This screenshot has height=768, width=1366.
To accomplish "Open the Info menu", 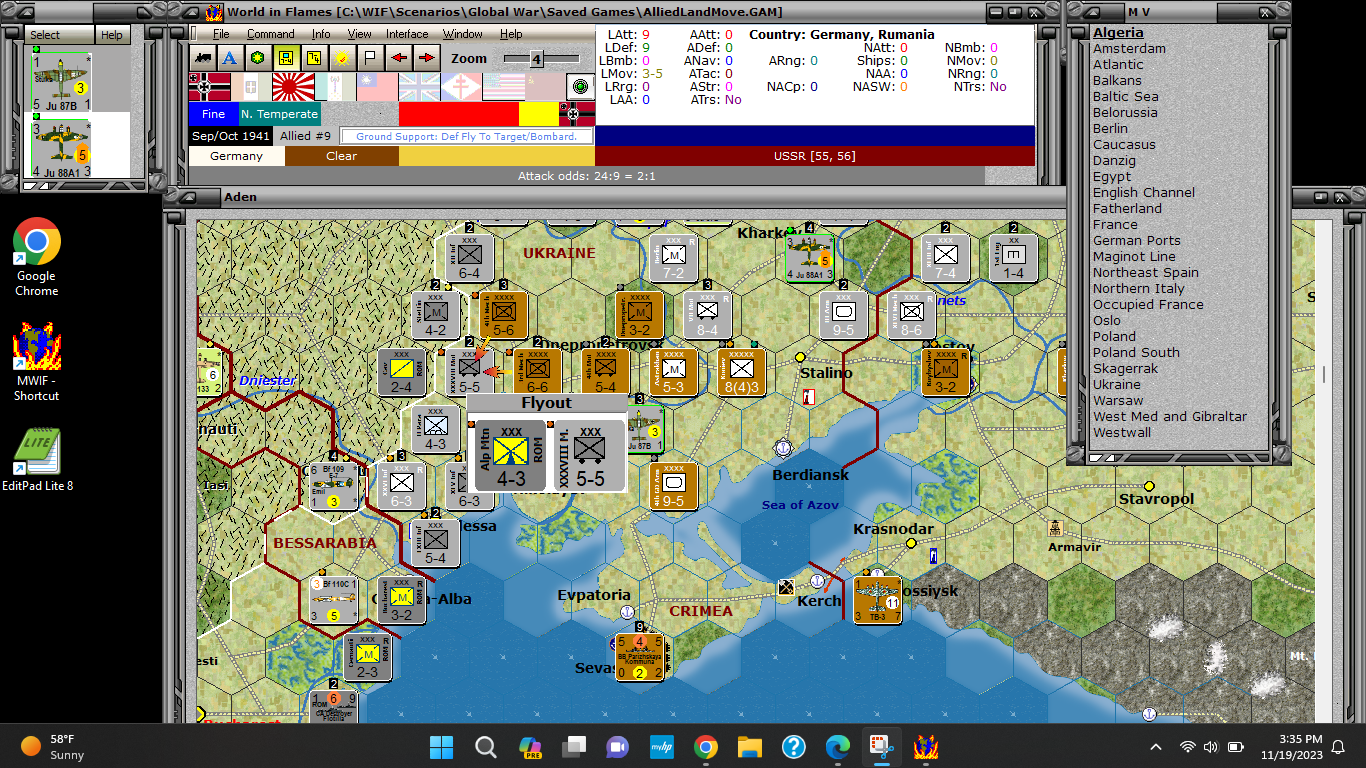I will [321, 34].
